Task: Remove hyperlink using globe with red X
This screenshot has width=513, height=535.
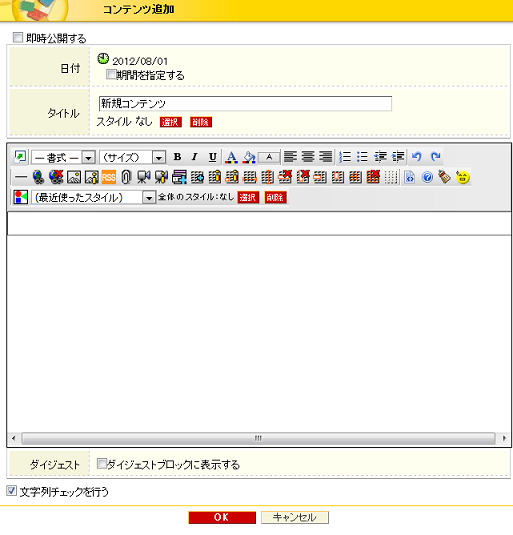Action: click(x=56, y=177)
